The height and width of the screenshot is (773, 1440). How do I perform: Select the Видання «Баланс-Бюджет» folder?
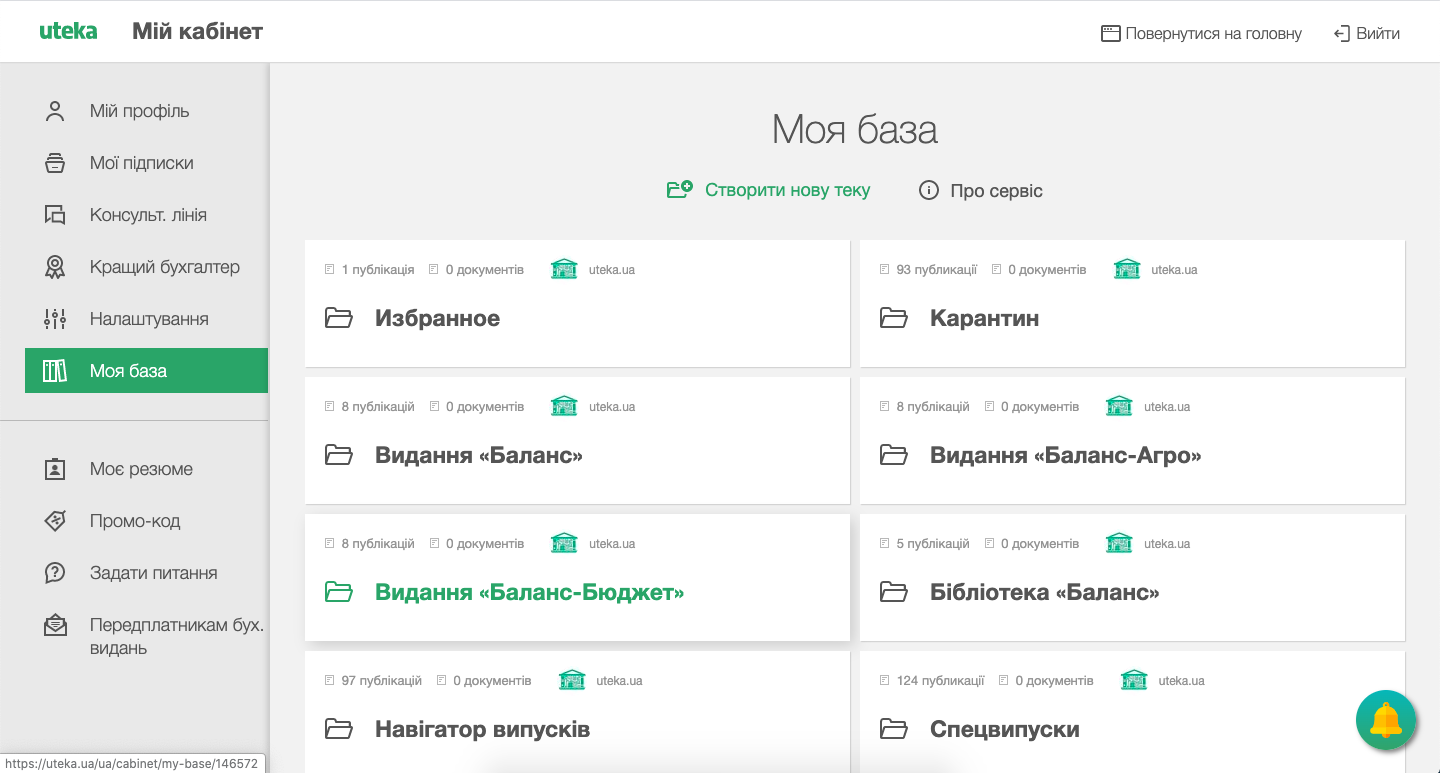pos(529,591)
